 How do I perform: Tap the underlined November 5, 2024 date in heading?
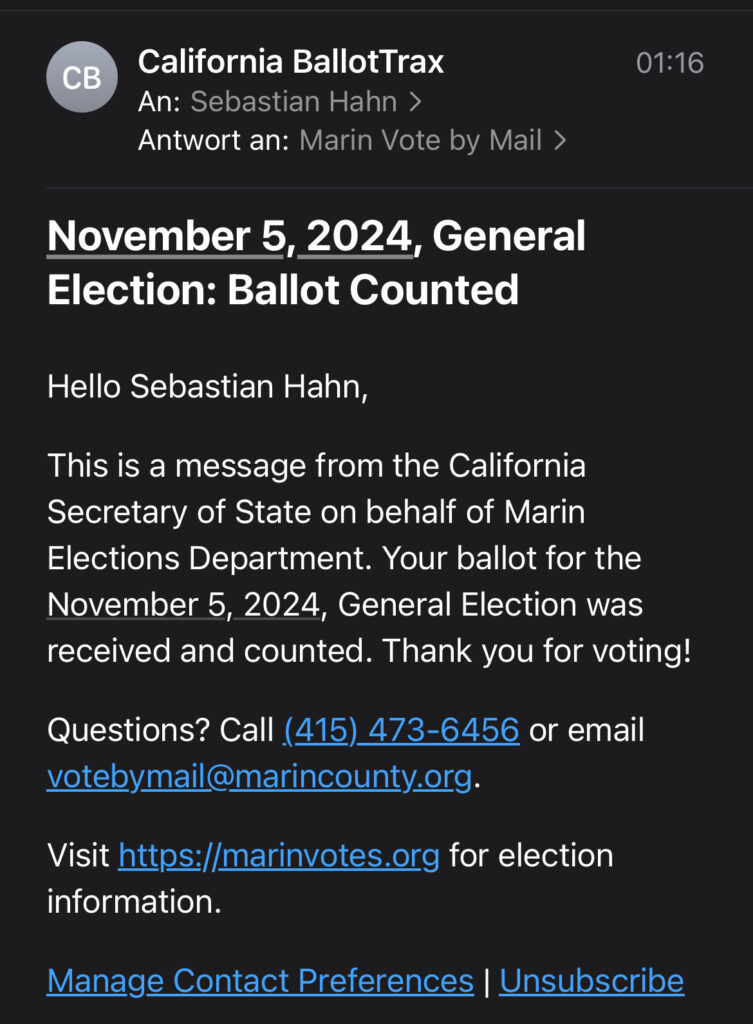click(x=229, y=237)
